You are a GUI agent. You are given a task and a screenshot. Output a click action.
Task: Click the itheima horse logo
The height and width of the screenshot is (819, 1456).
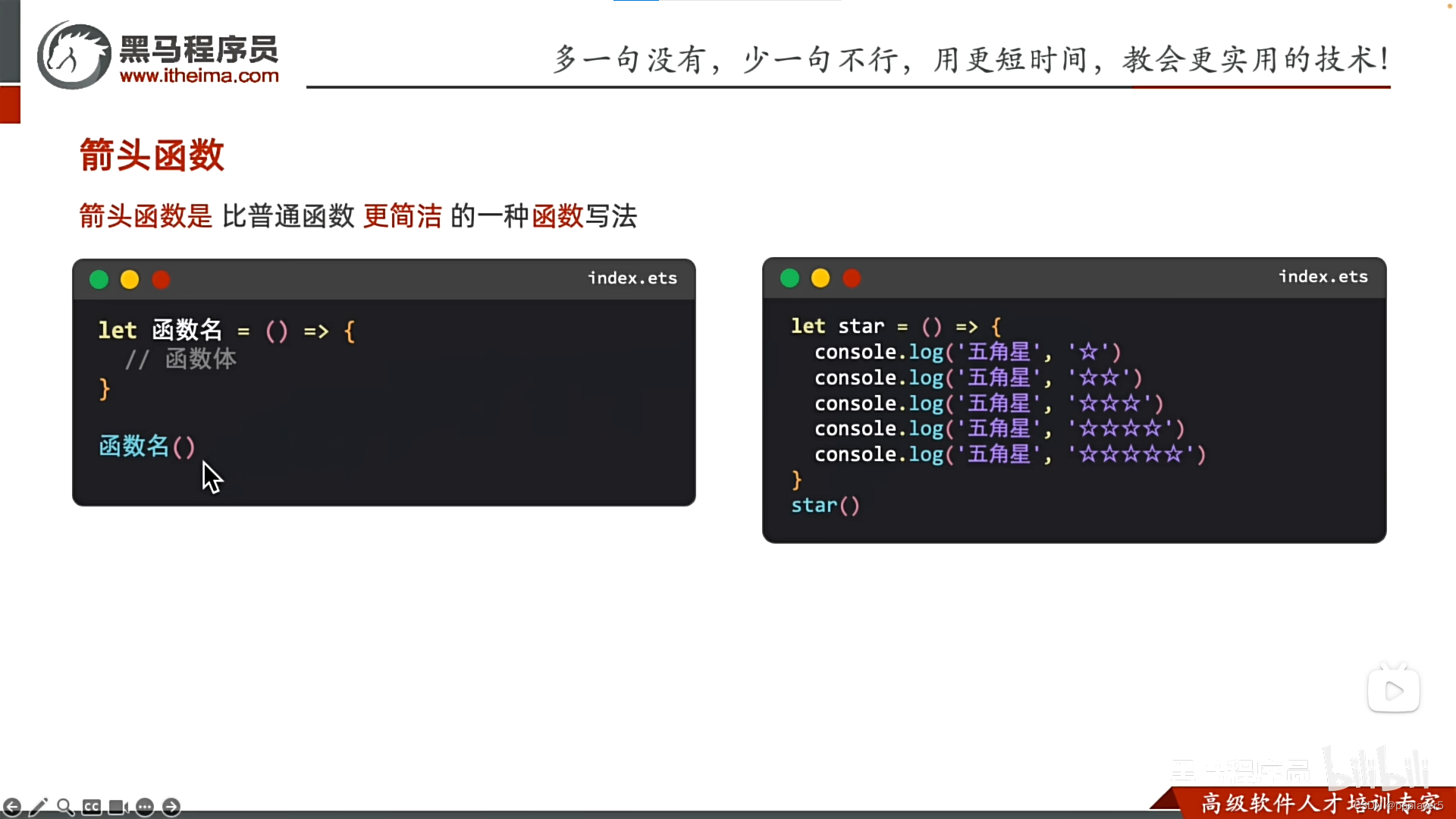coord(74,56)
